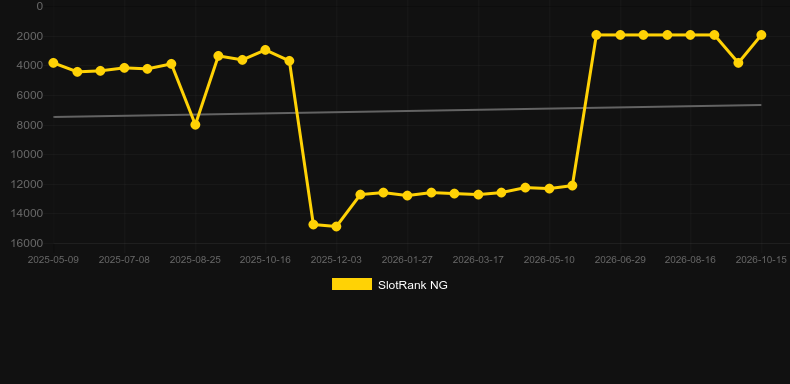Select the peak data point above 2025-10-16
This screenshot has width=790, height=384.
266,50
